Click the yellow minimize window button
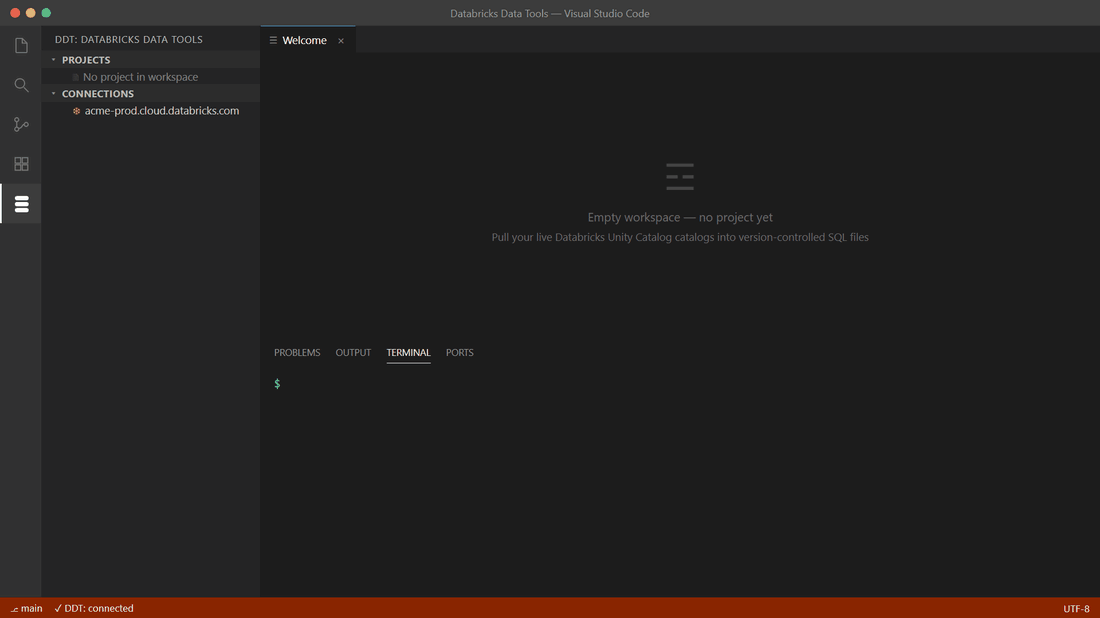The image size is (1100, 618). 30,13
